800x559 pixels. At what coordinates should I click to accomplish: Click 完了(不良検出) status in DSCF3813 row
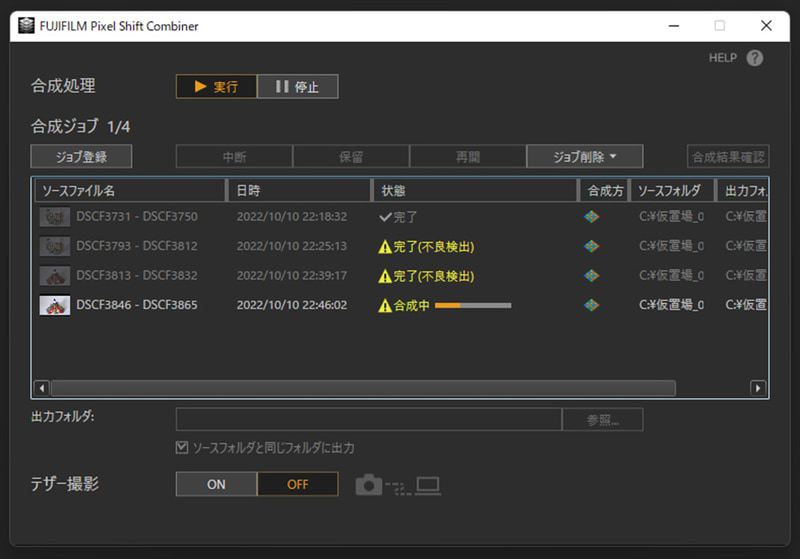click(x=434, y=276)
